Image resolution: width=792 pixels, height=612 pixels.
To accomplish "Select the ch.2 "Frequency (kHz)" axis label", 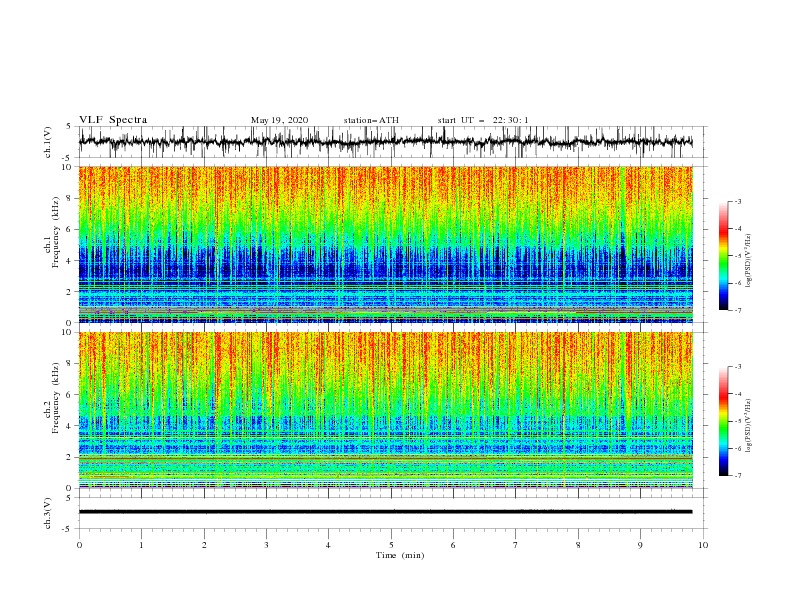I will click(56, 398).
